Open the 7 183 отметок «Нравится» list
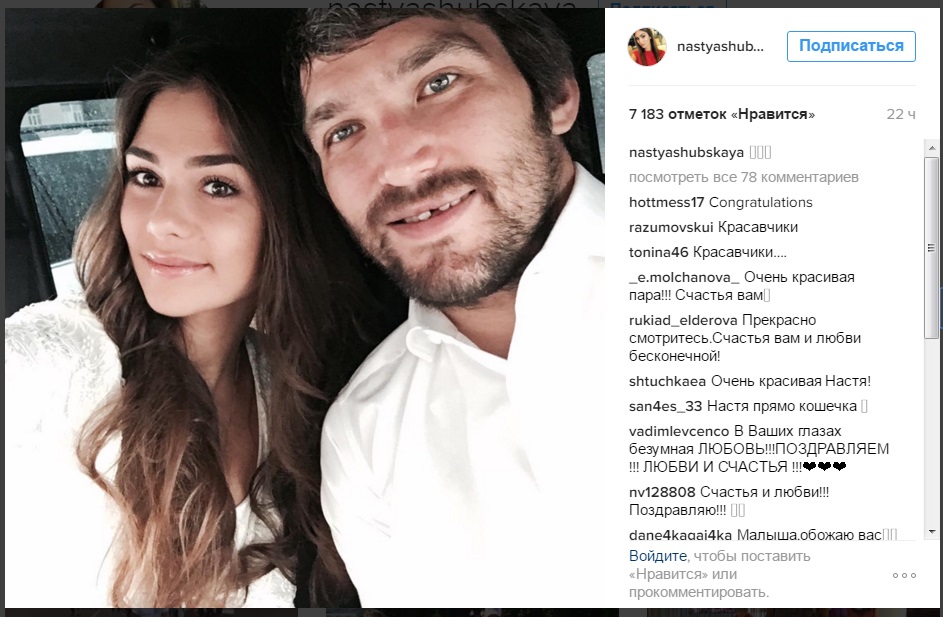943x617 pixels. pos(722,114)
